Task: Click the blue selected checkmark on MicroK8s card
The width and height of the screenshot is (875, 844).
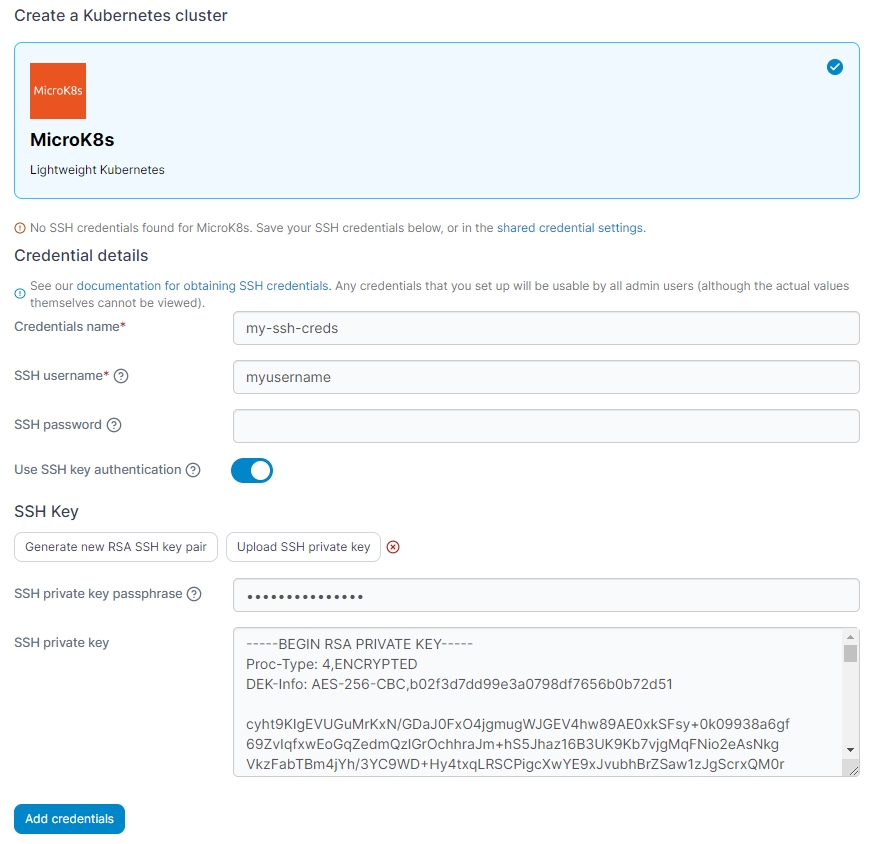Action: tap(835, 67)
